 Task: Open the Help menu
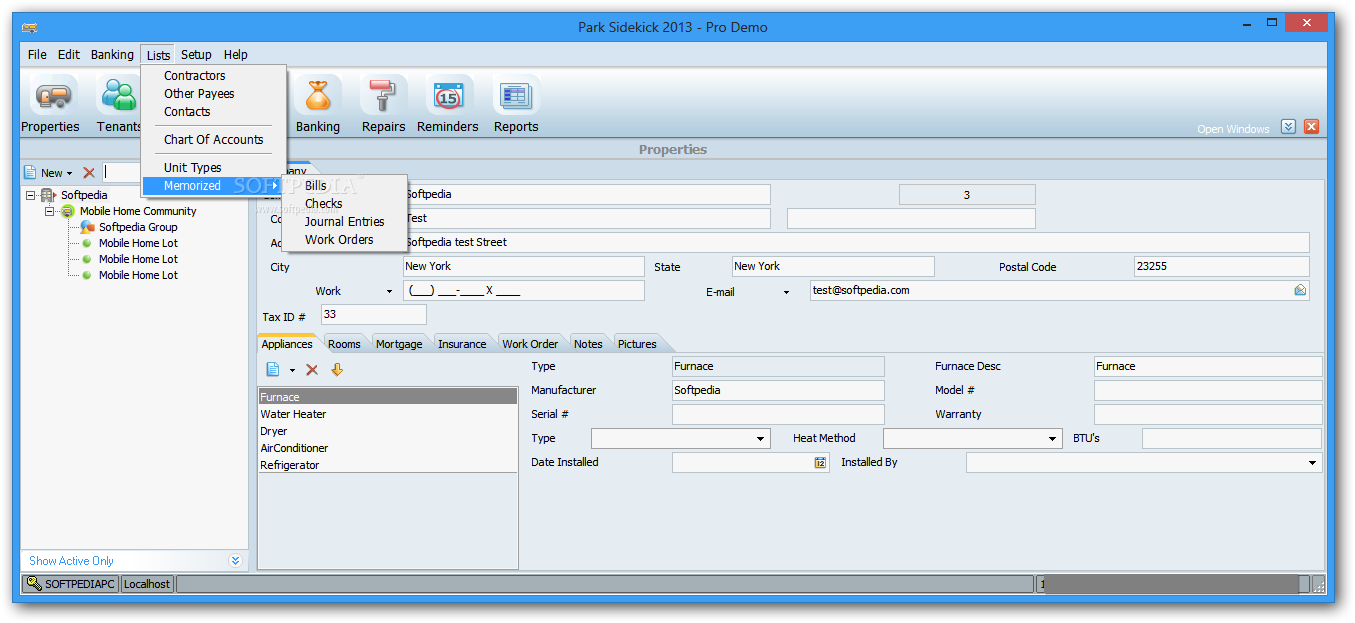click(x=236, y=55)
